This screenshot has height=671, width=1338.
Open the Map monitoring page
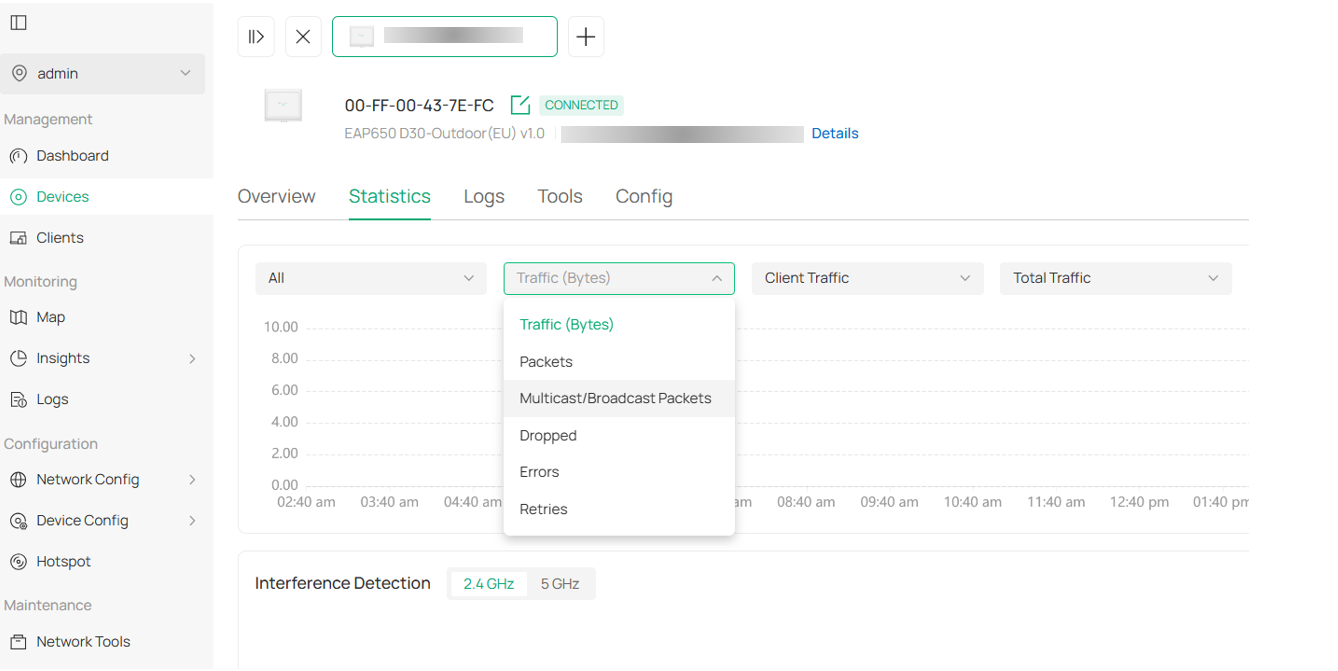tap(50, 317)
